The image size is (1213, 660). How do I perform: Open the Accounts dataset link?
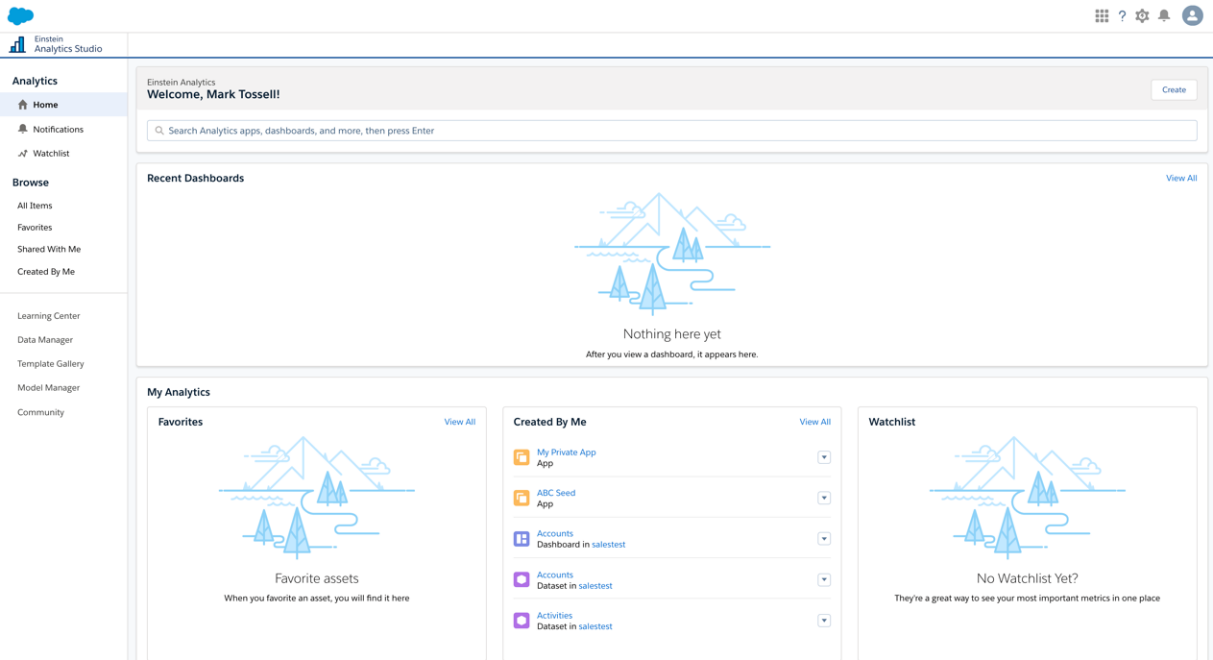[x=555, y=575]
